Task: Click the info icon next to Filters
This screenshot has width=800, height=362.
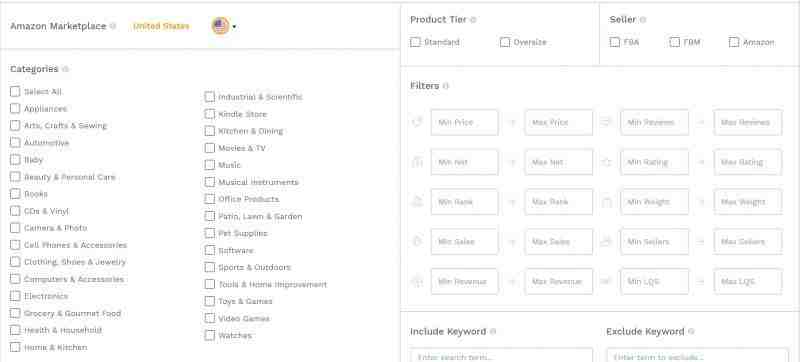Action: (x=445, y=86)
